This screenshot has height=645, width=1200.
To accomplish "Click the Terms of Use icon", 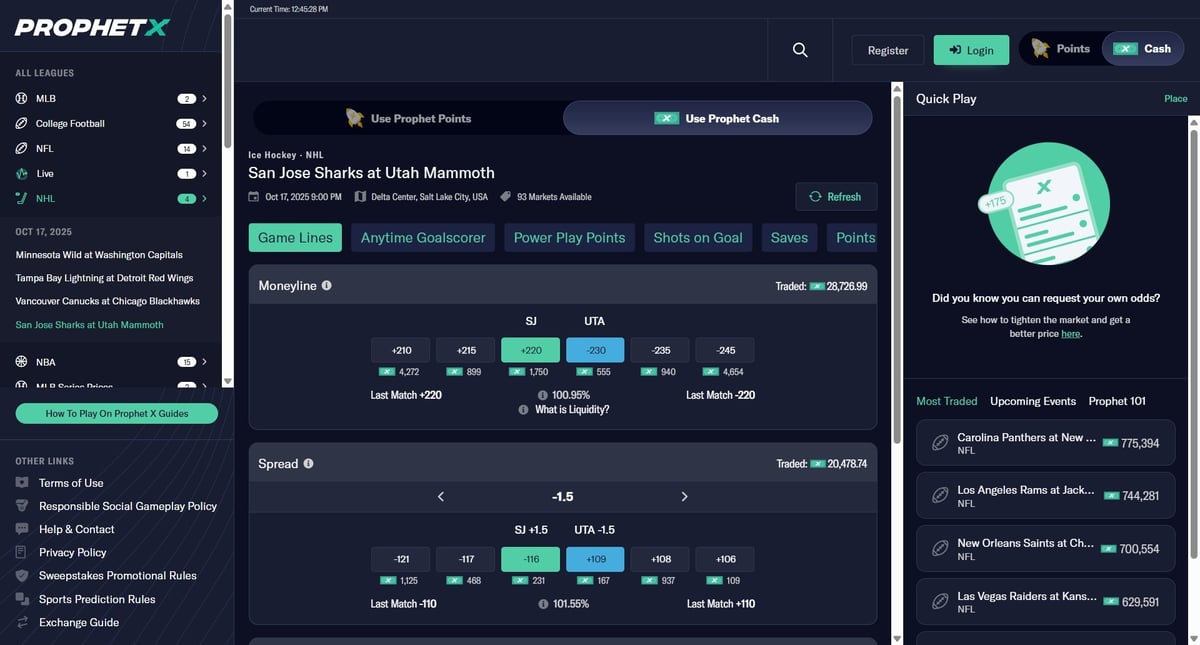I will pos(22,483).
